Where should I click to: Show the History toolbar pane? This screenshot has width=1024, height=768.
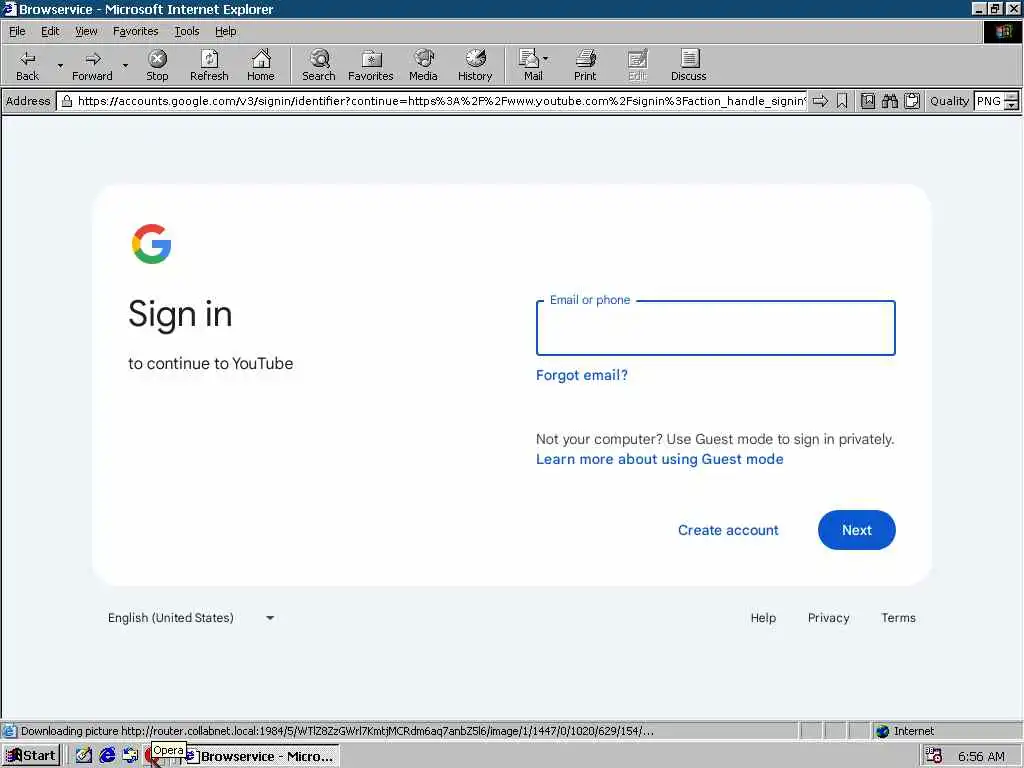click(475, 65)
